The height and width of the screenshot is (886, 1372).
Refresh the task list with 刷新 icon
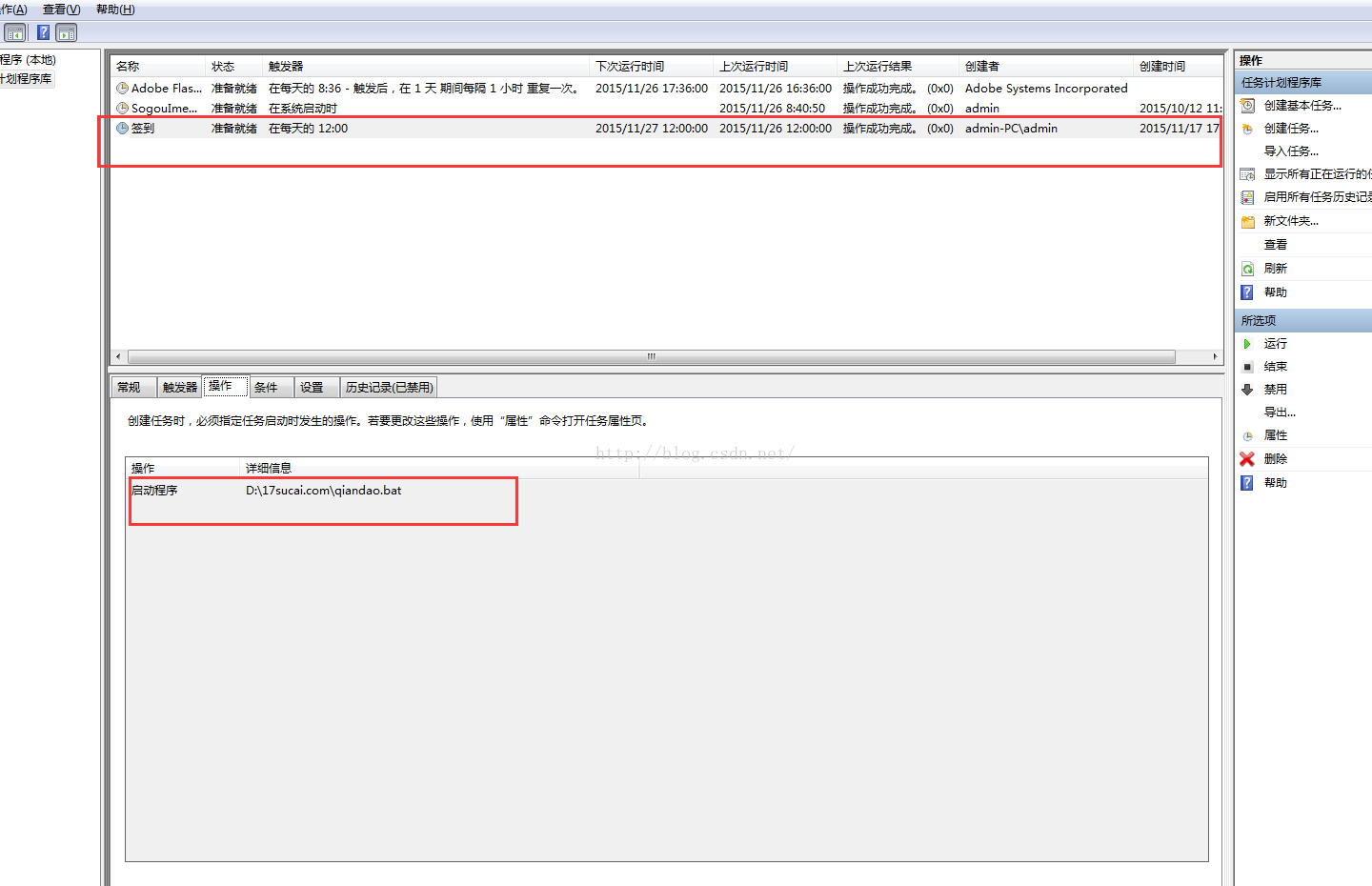[1247, 269]
